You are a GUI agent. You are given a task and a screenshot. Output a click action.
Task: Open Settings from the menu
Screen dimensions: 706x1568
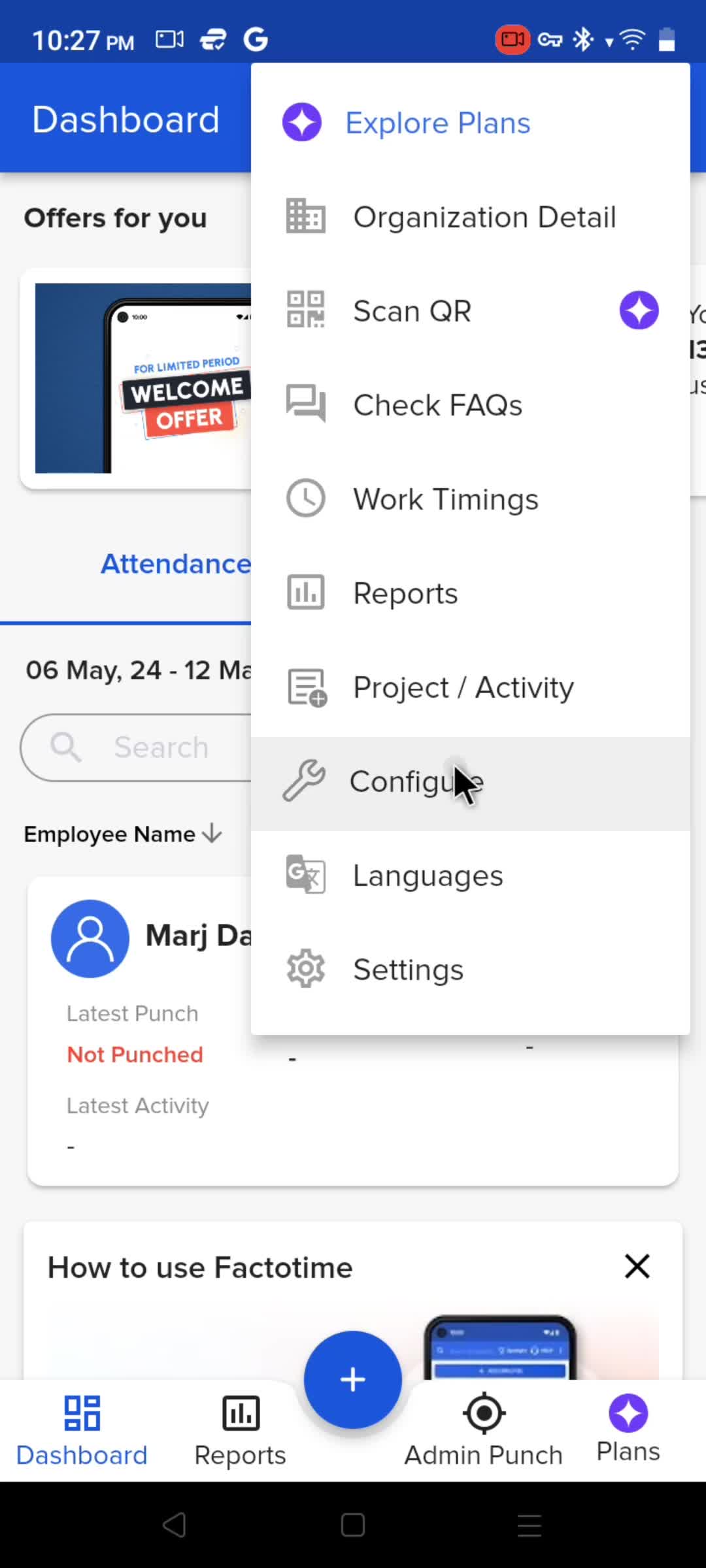pyautogui.click(x=471, y=970)
